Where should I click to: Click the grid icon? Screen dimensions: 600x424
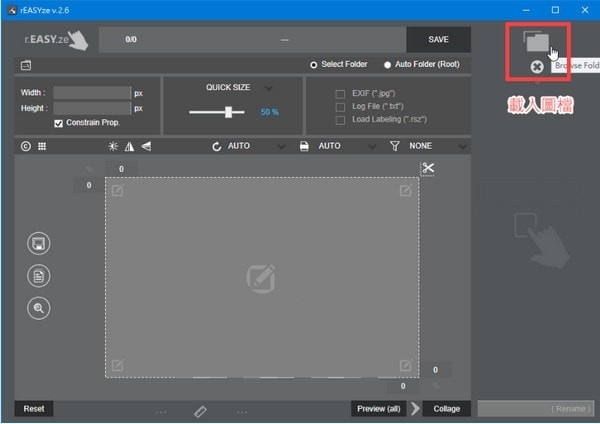pos(42,146)
